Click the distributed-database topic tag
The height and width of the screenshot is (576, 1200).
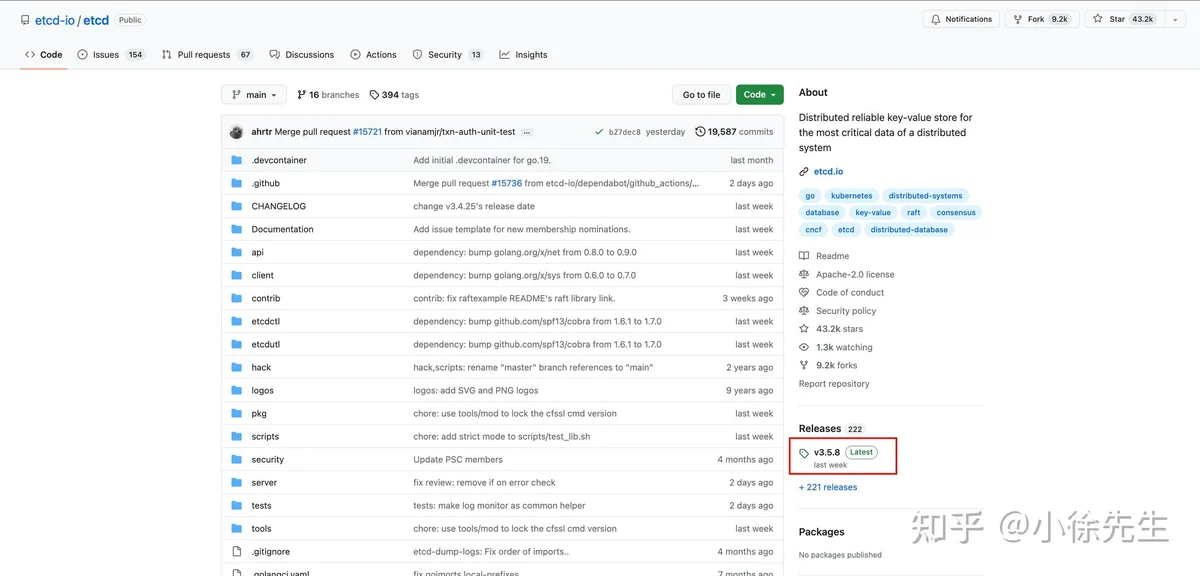tap(908, 229)
